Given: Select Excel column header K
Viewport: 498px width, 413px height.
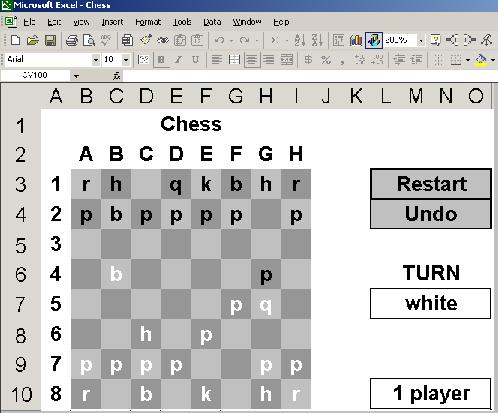Looking at the screenshot, I should (356, 96).
